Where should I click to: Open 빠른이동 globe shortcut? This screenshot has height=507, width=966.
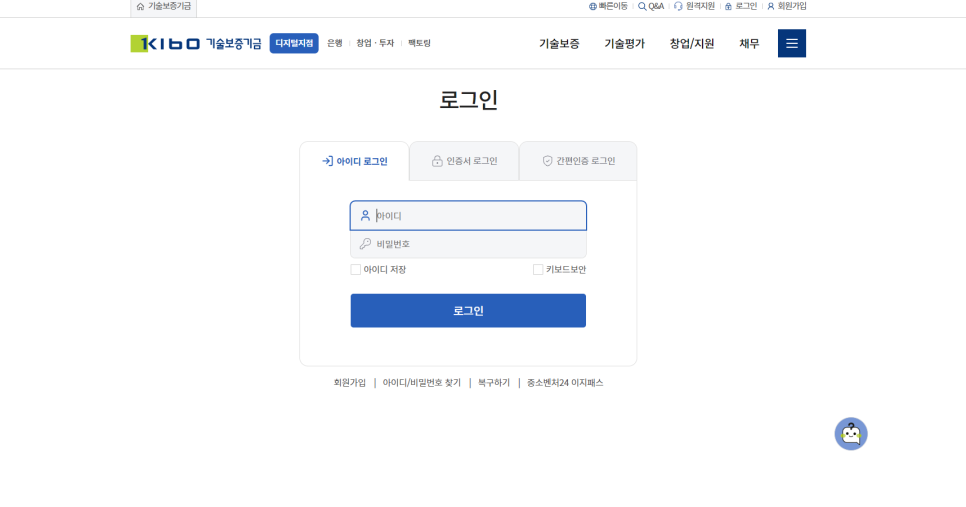(608, 6)
